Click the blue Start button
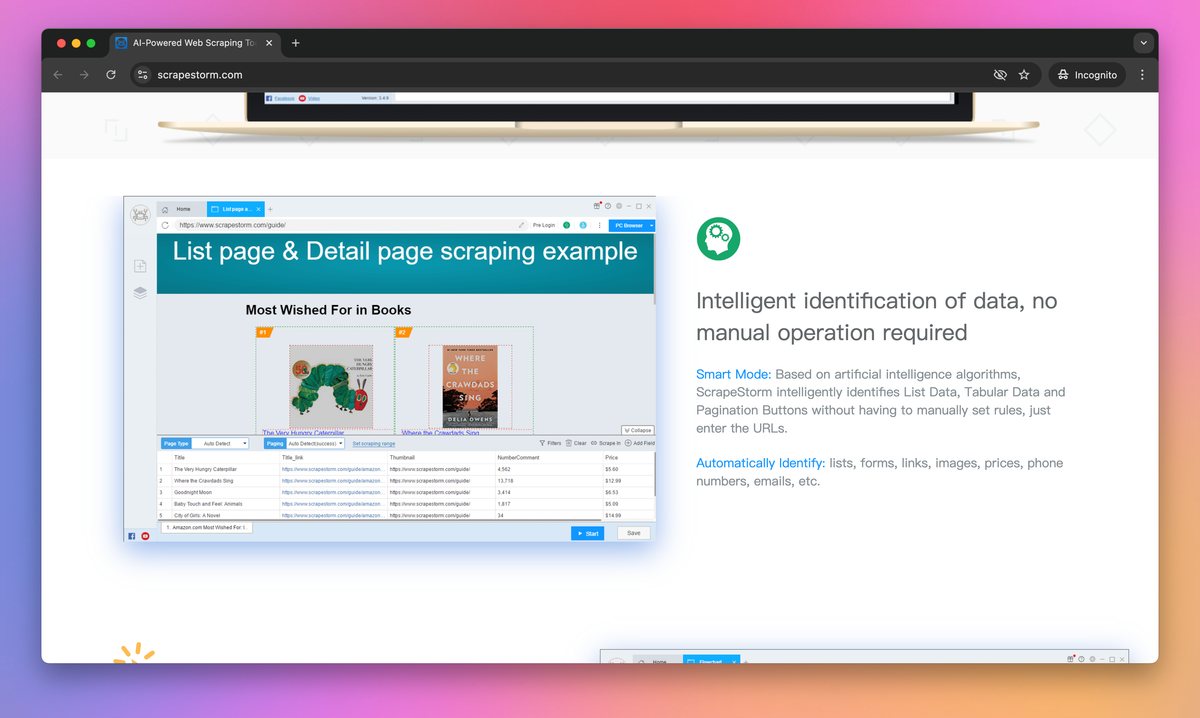This screenshot has width=1200, height=718. coord(587,533)
